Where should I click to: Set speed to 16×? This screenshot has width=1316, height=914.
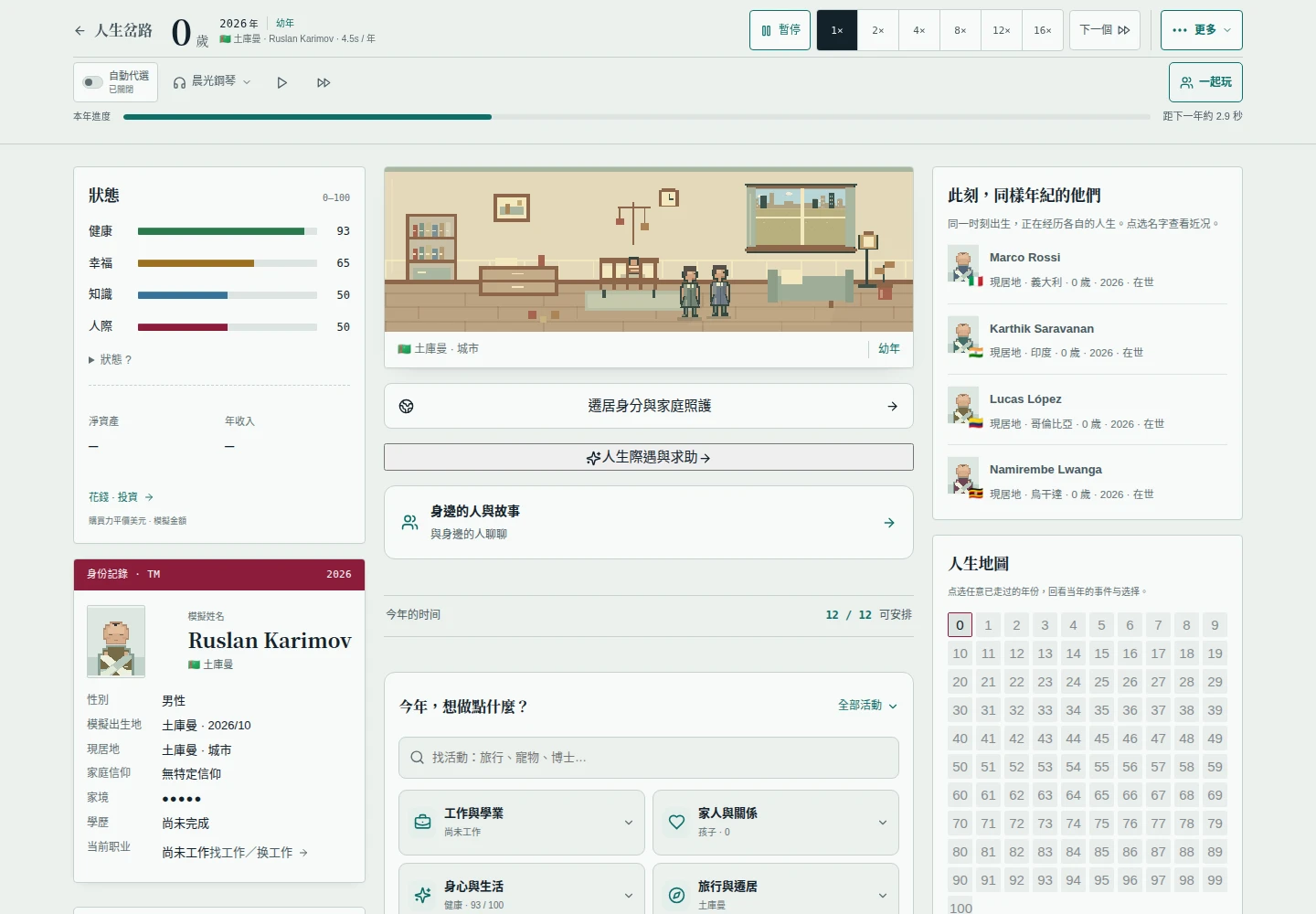[x=1043, y=30]
